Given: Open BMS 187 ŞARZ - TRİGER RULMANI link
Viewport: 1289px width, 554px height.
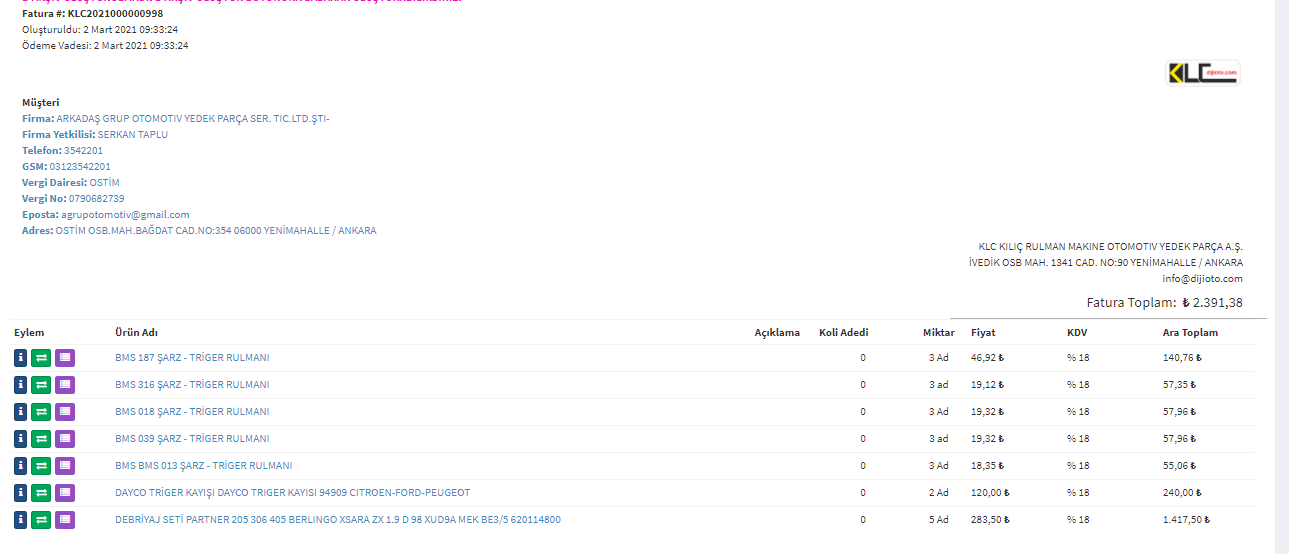Looking at the screenshot, I should 192,358.
